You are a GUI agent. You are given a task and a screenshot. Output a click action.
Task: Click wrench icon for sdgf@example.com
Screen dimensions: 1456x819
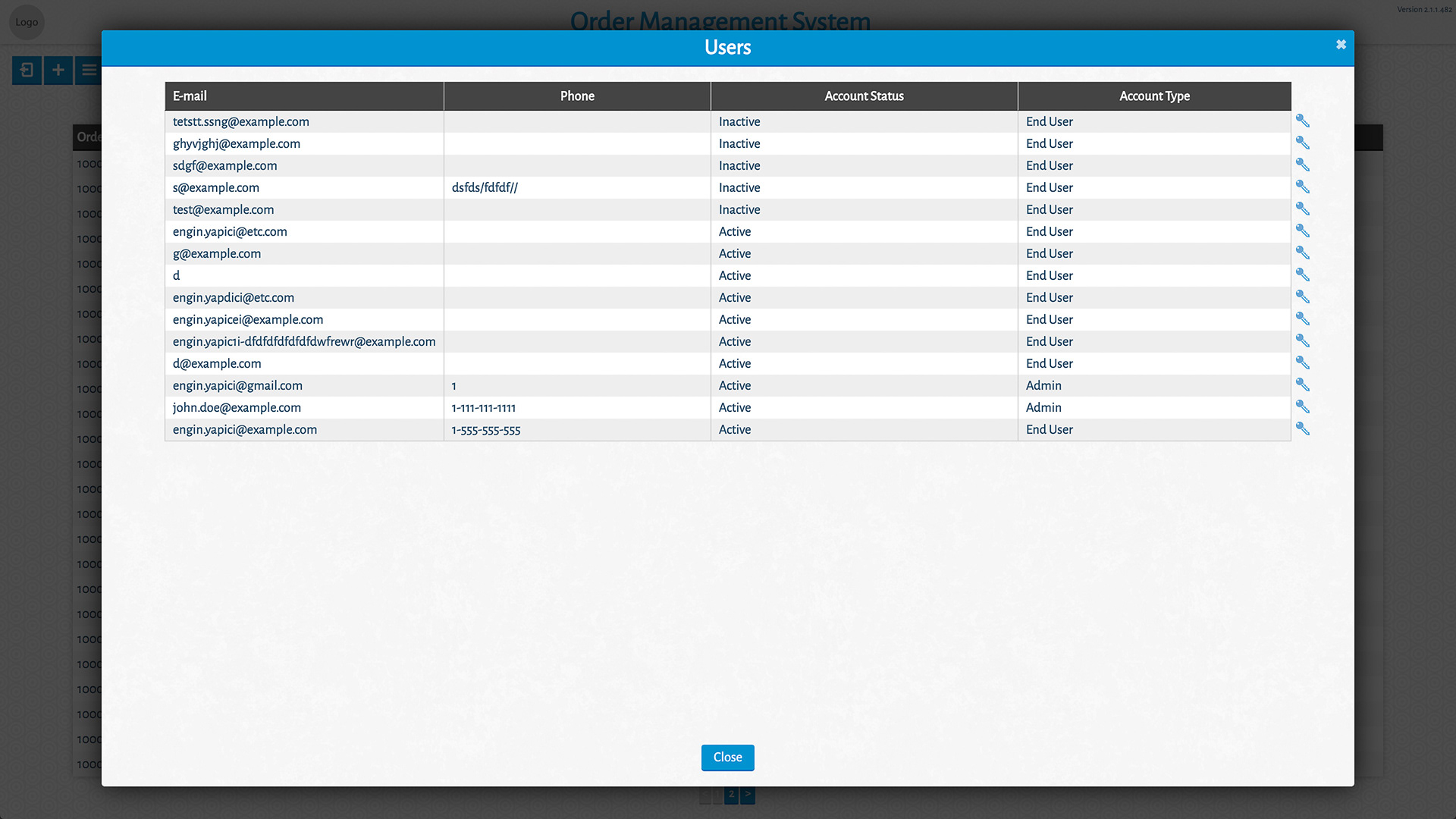(x=1302, y=165)
